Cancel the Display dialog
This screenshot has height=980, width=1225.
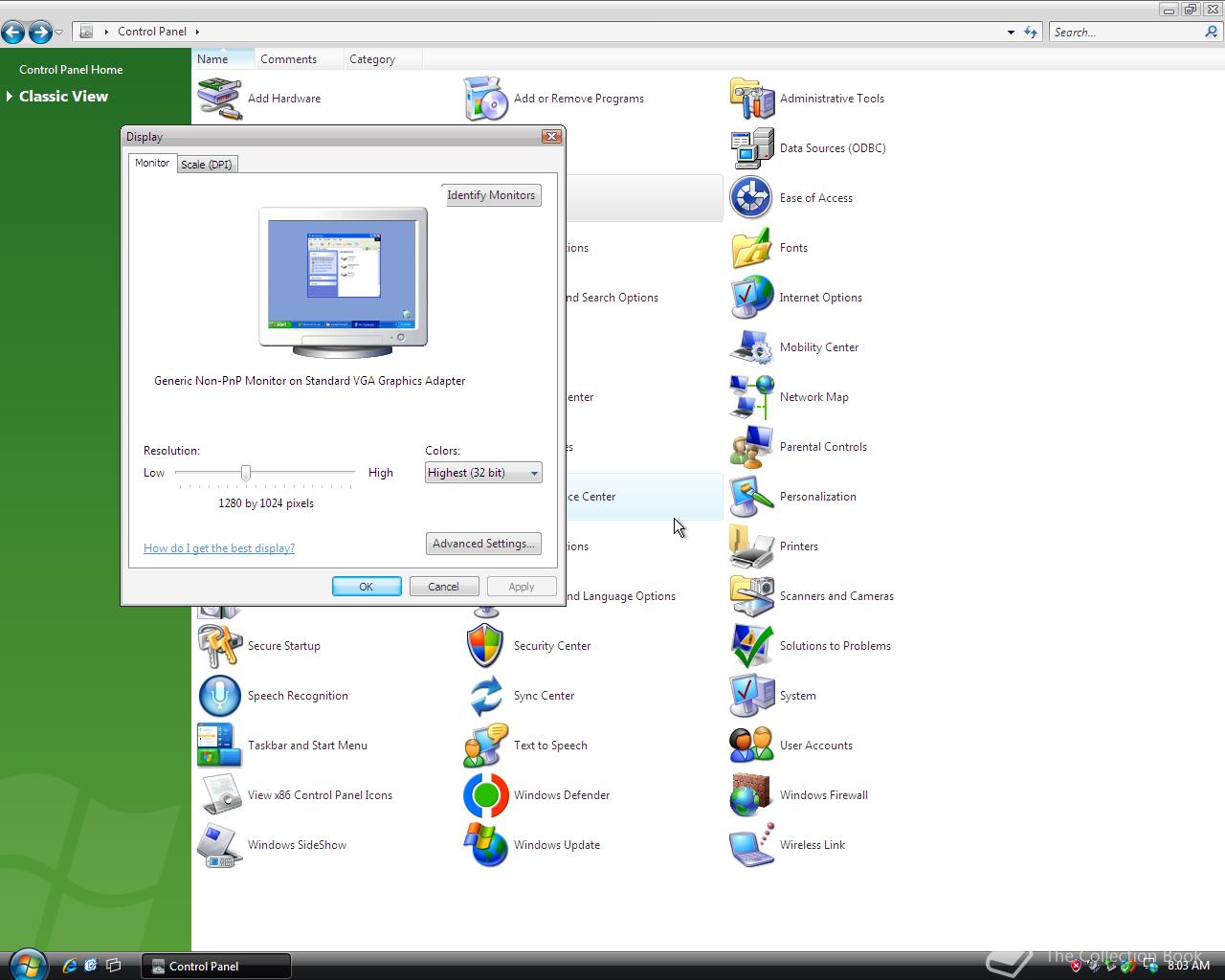pyautogui.click(x=444, y=587)
